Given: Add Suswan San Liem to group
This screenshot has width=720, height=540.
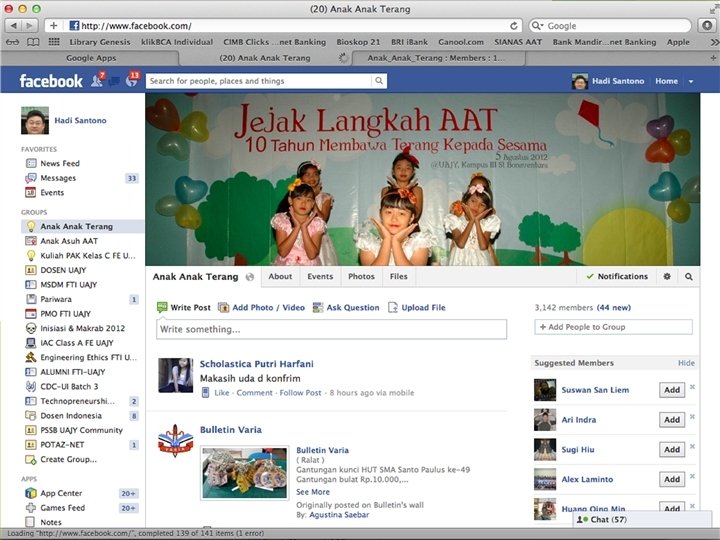Looking at the screenshot, I should pos(672,390).
